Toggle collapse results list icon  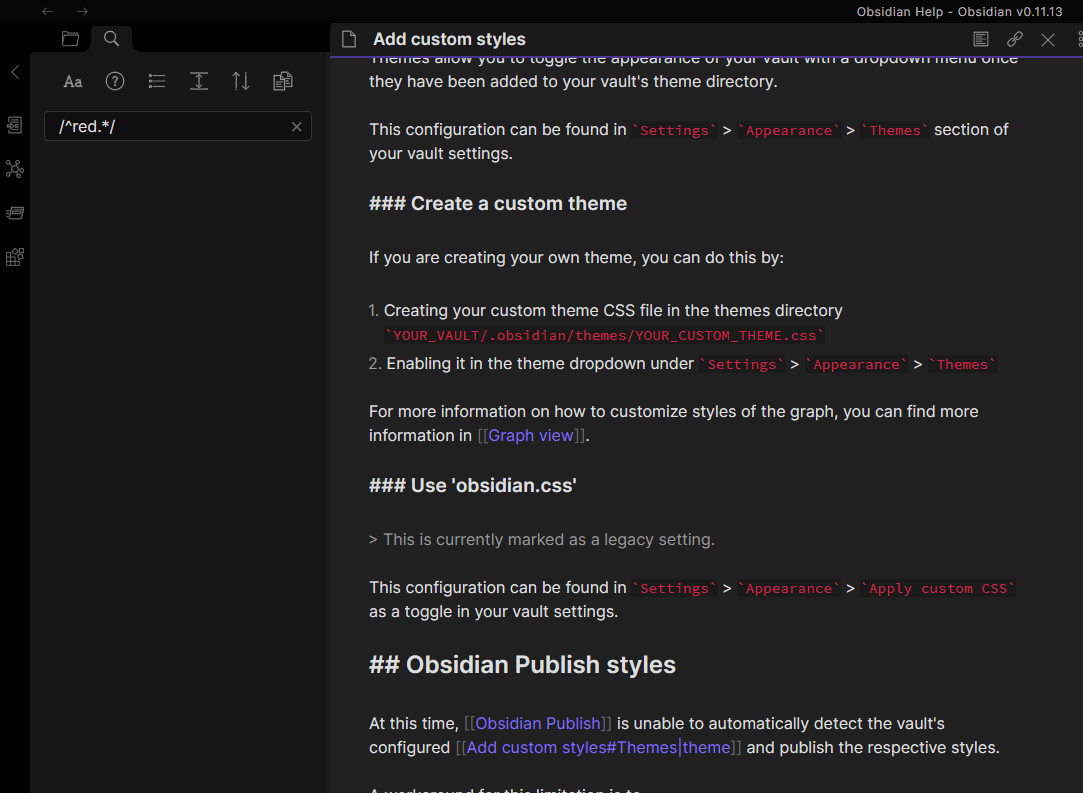157,82
